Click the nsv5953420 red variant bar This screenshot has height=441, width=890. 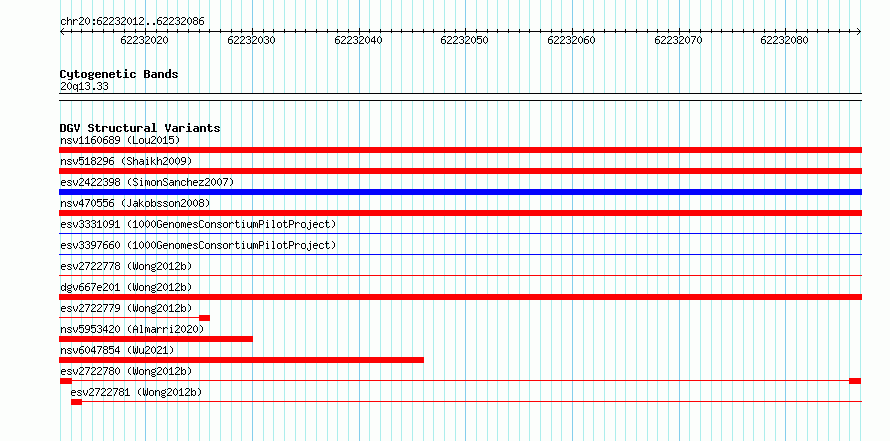click(x=156, y=339)
